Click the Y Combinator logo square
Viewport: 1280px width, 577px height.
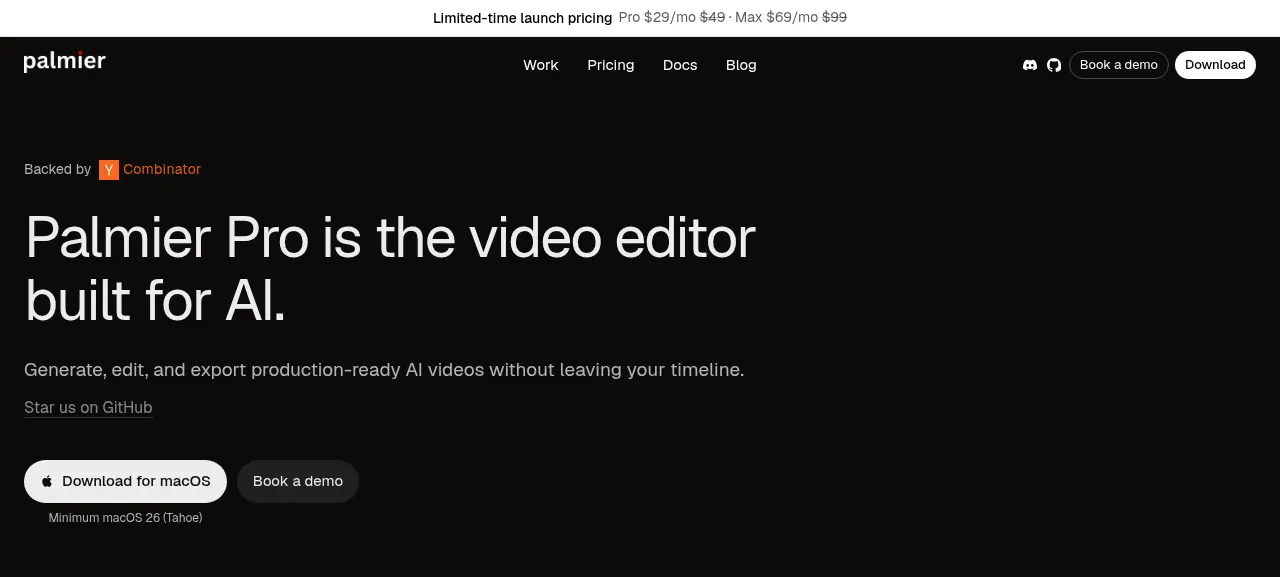tap(109, 170)
